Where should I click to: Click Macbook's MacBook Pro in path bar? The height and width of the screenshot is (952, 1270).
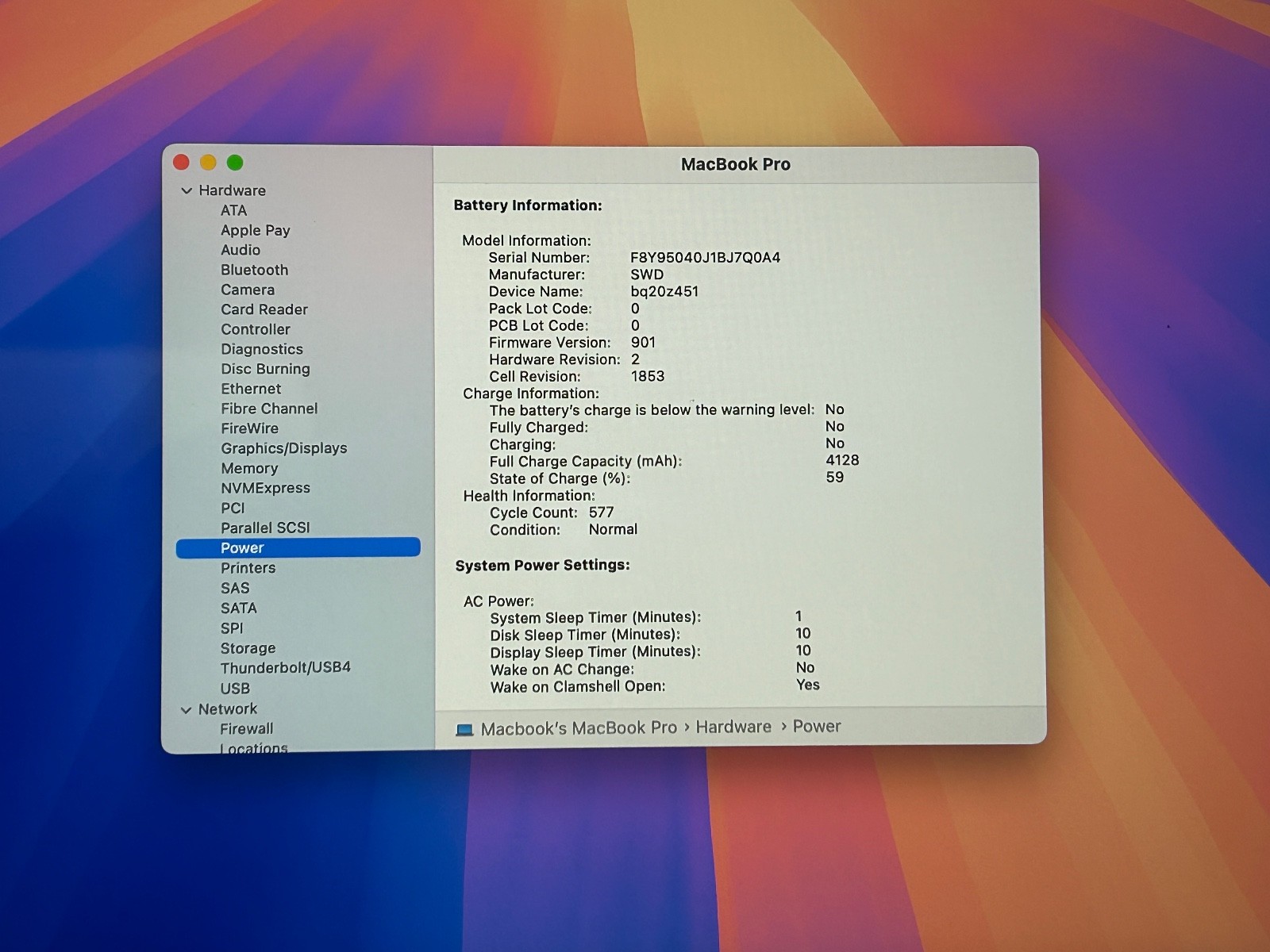[x=579, y=728]
